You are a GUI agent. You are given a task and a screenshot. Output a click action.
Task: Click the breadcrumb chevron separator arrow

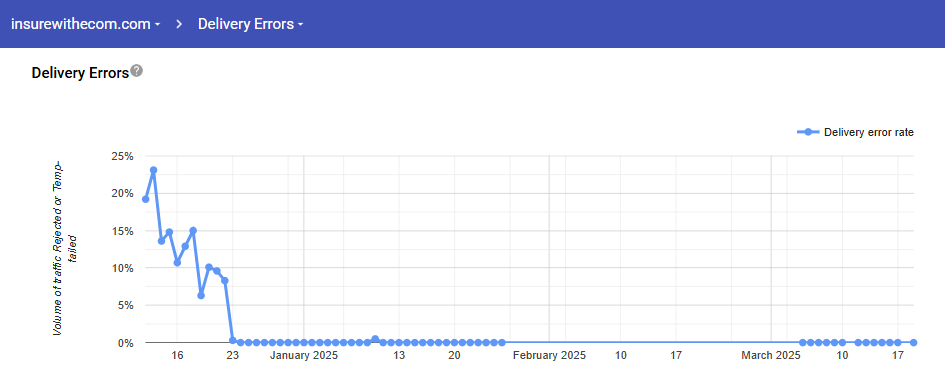180,24
